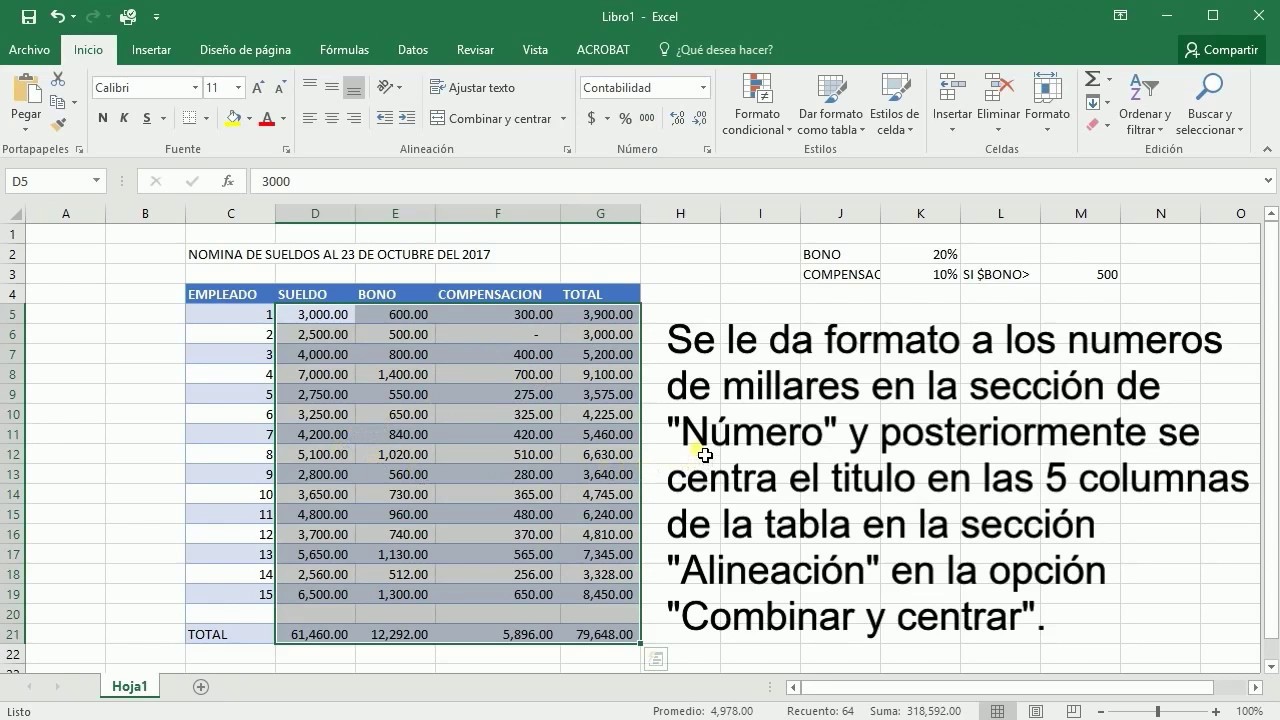The width and height of the screenshot is (1280, 720).
Task: Click the percent style icon
Action: click(625, 118)
